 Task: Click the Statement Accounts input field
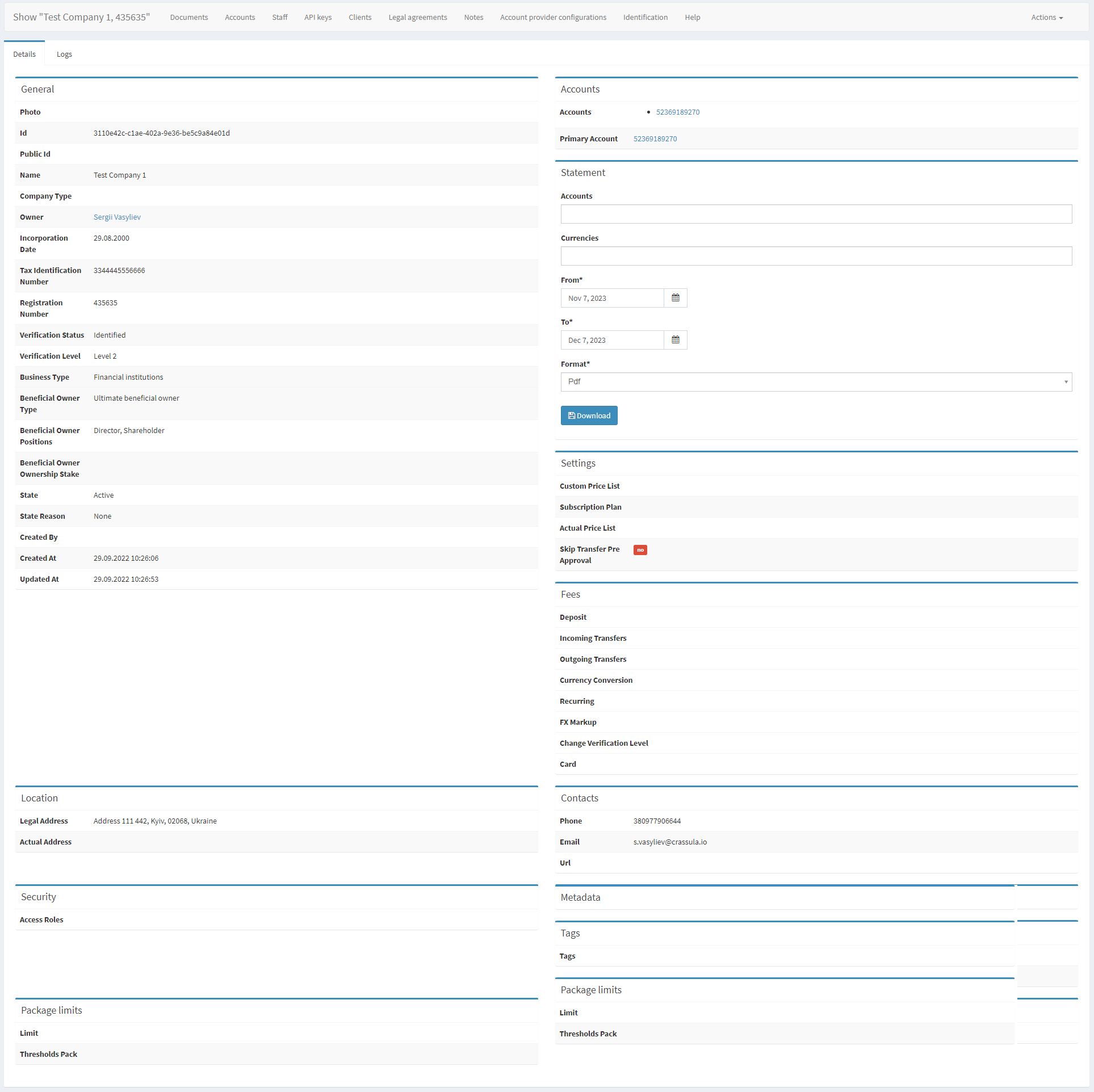[816, 214]
